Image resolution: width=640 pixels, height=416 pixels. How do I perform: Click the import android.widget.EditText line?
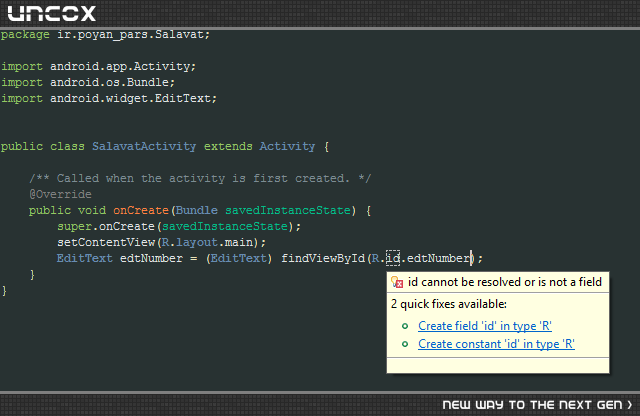[109, 98]
